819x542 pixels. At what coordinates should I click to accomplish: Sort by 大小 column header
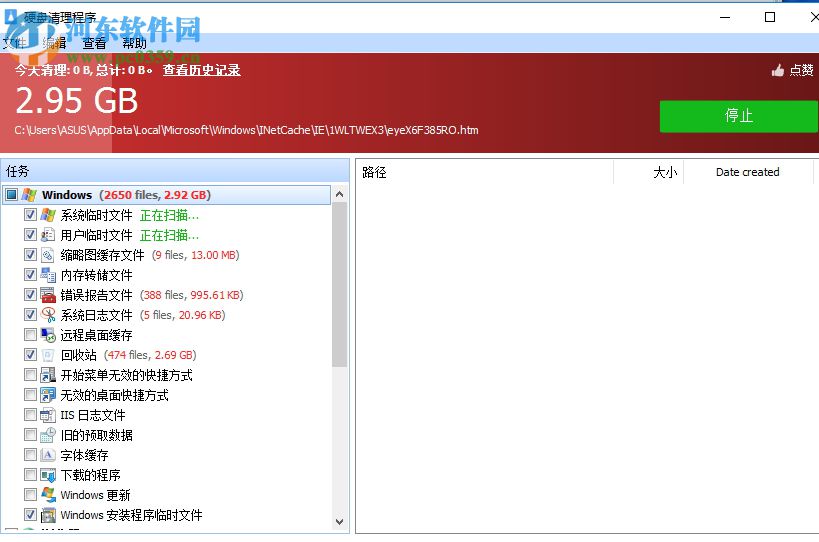pyautogui.click(x=648, y=172)
